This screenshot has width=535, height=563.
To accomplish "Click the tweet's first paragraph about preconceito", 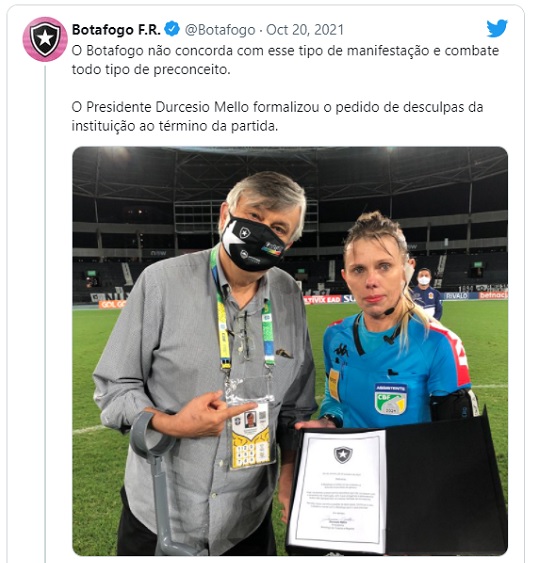I will (285, 60).
